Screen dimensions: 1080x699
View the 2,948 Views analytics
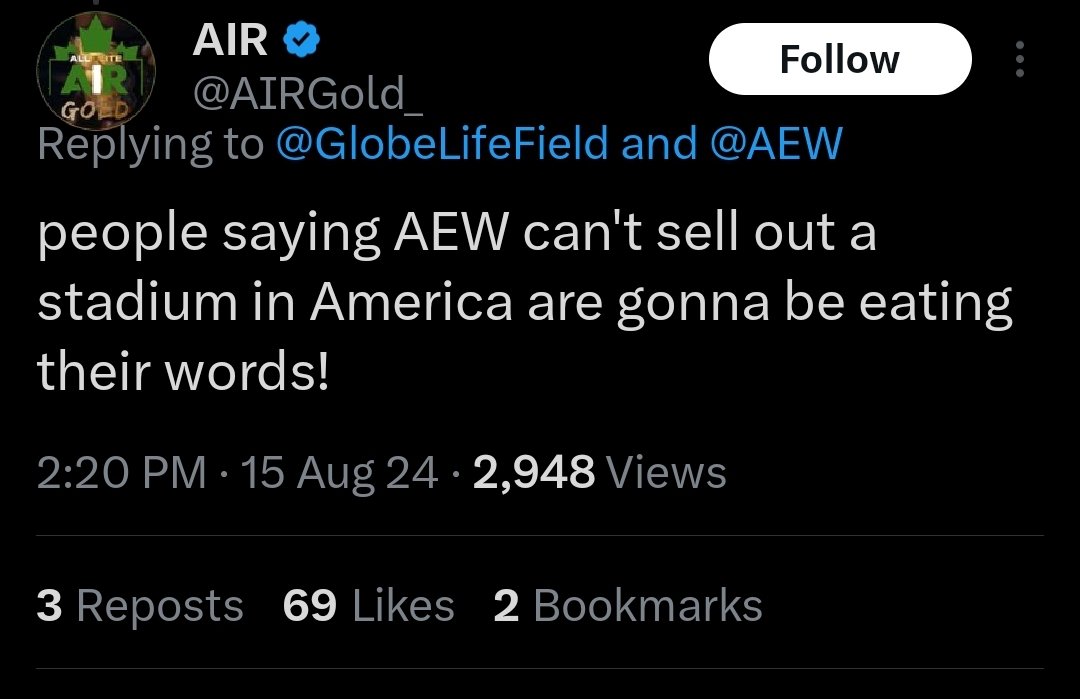pyautogui.click(x=599, y=472)
